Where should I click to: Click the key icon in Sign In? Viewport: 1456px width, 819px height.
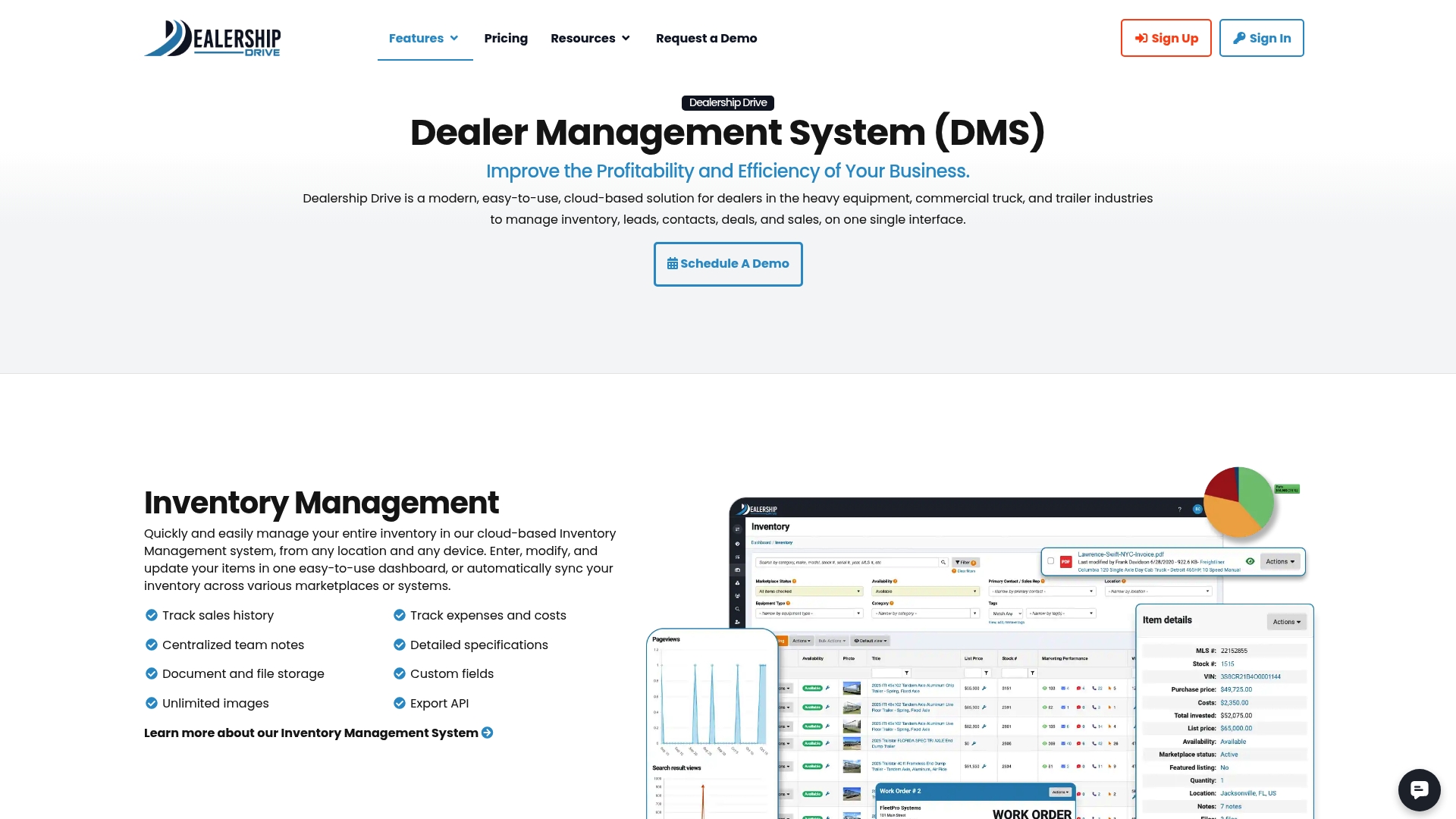[x=1239, y=38]
